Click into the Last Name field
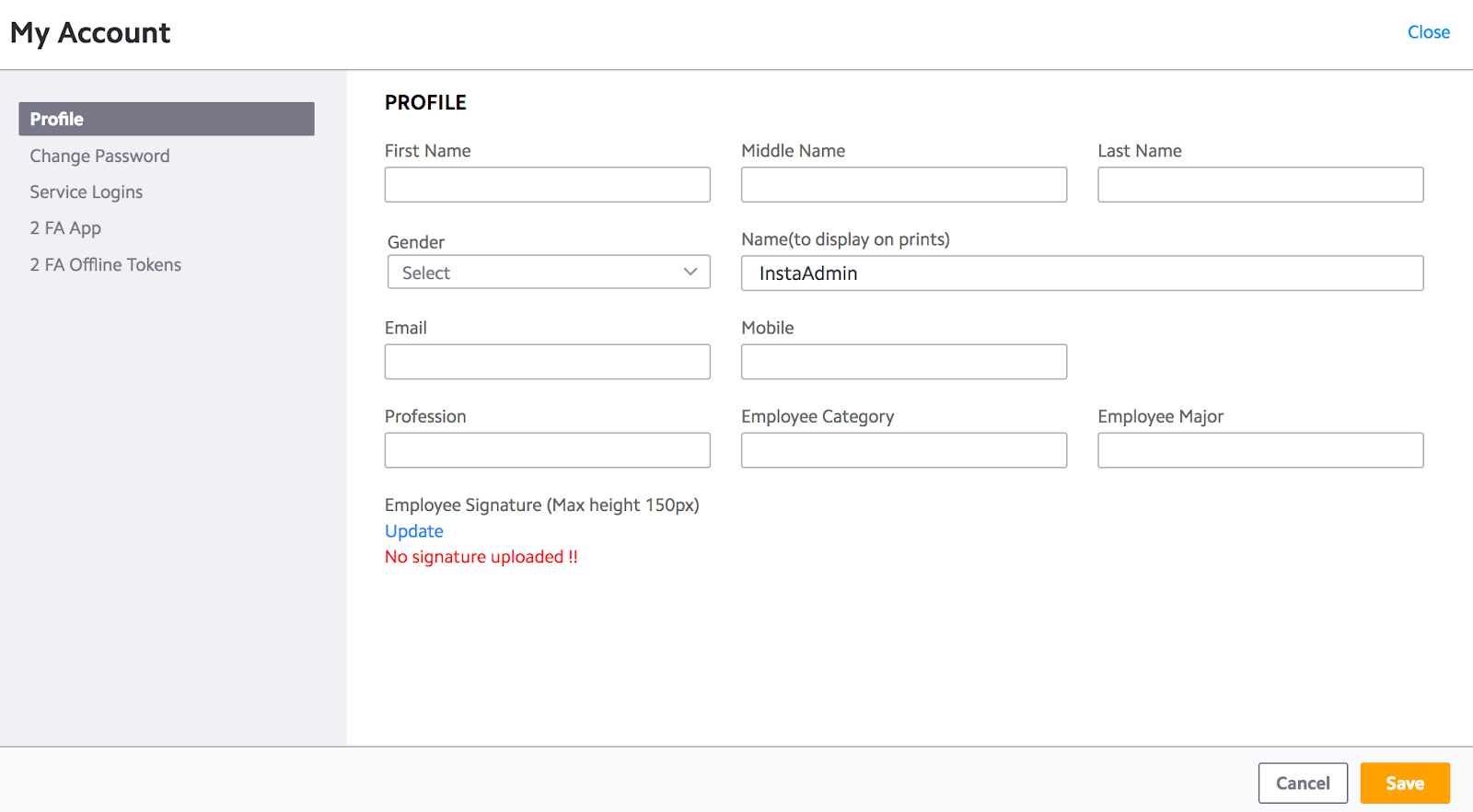The image size is (1473, 812). point(1259,184)
